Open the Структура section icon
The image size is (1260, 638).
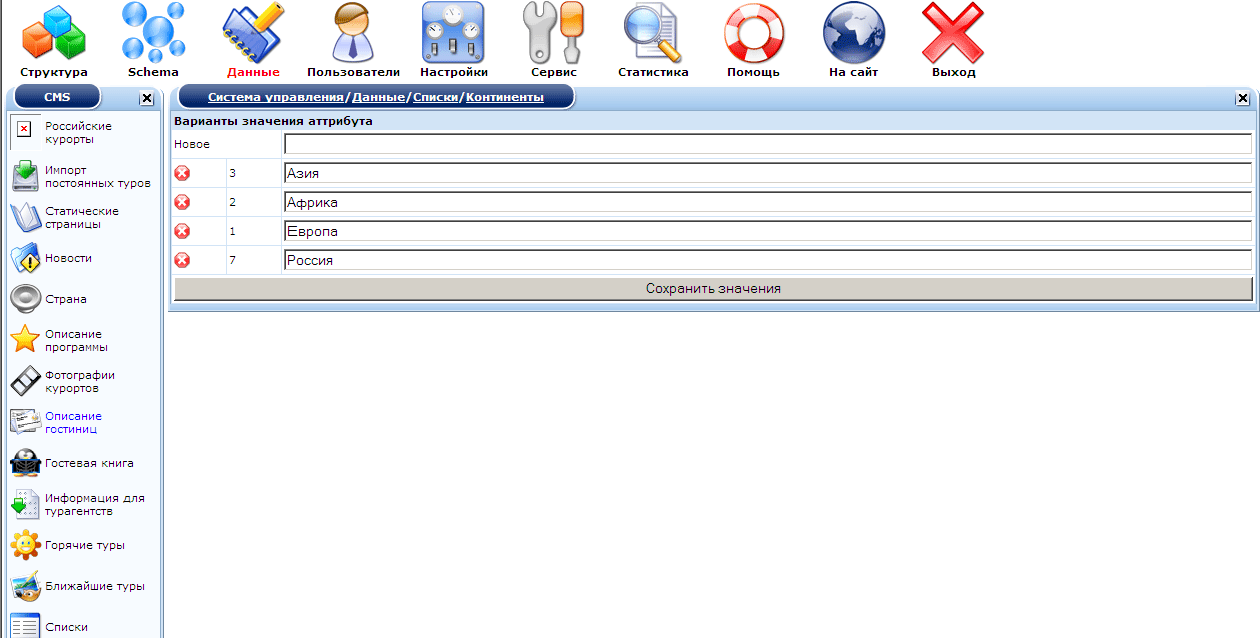[54, 33]
